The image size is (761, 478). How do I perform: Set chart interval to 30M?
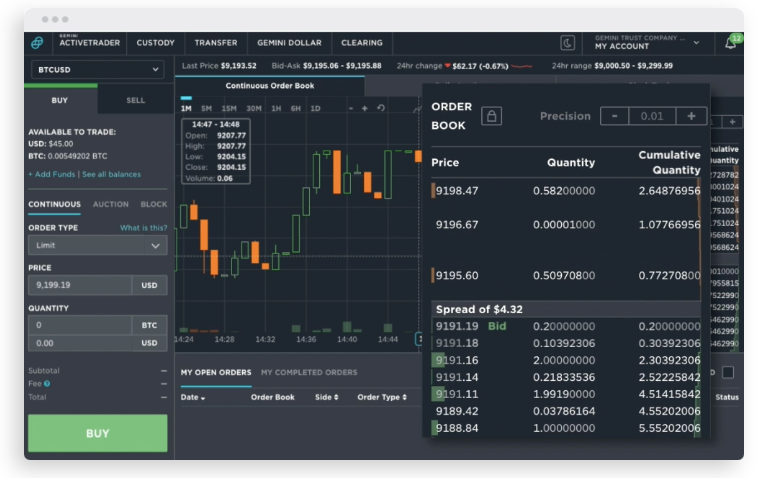(x=254, y=108)
